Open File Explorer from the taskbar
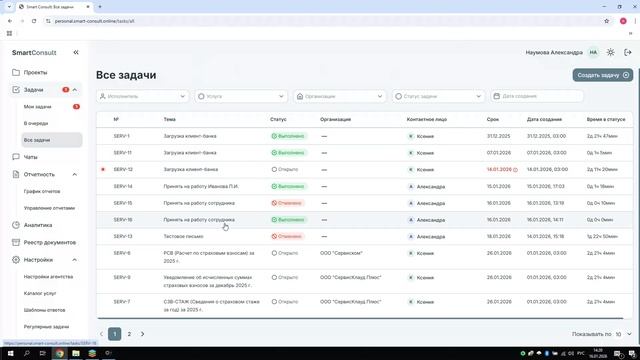Image resolution: width=640 pixels, height=360 pixels. click(x=76, y=353)
